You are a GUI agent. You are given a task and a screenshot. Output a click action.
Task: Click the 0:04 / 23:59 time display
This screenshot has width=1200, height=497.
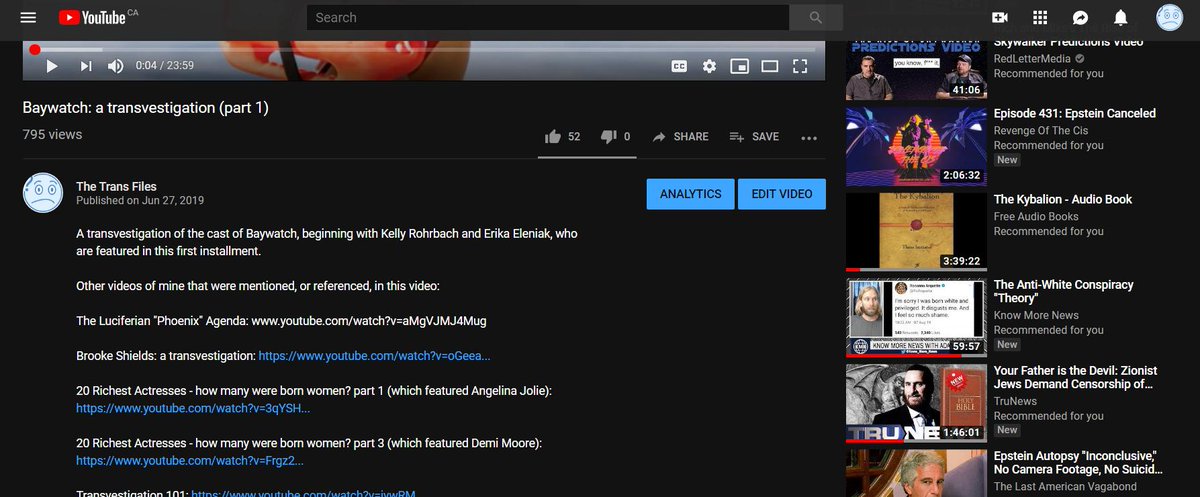pos(165,66)
